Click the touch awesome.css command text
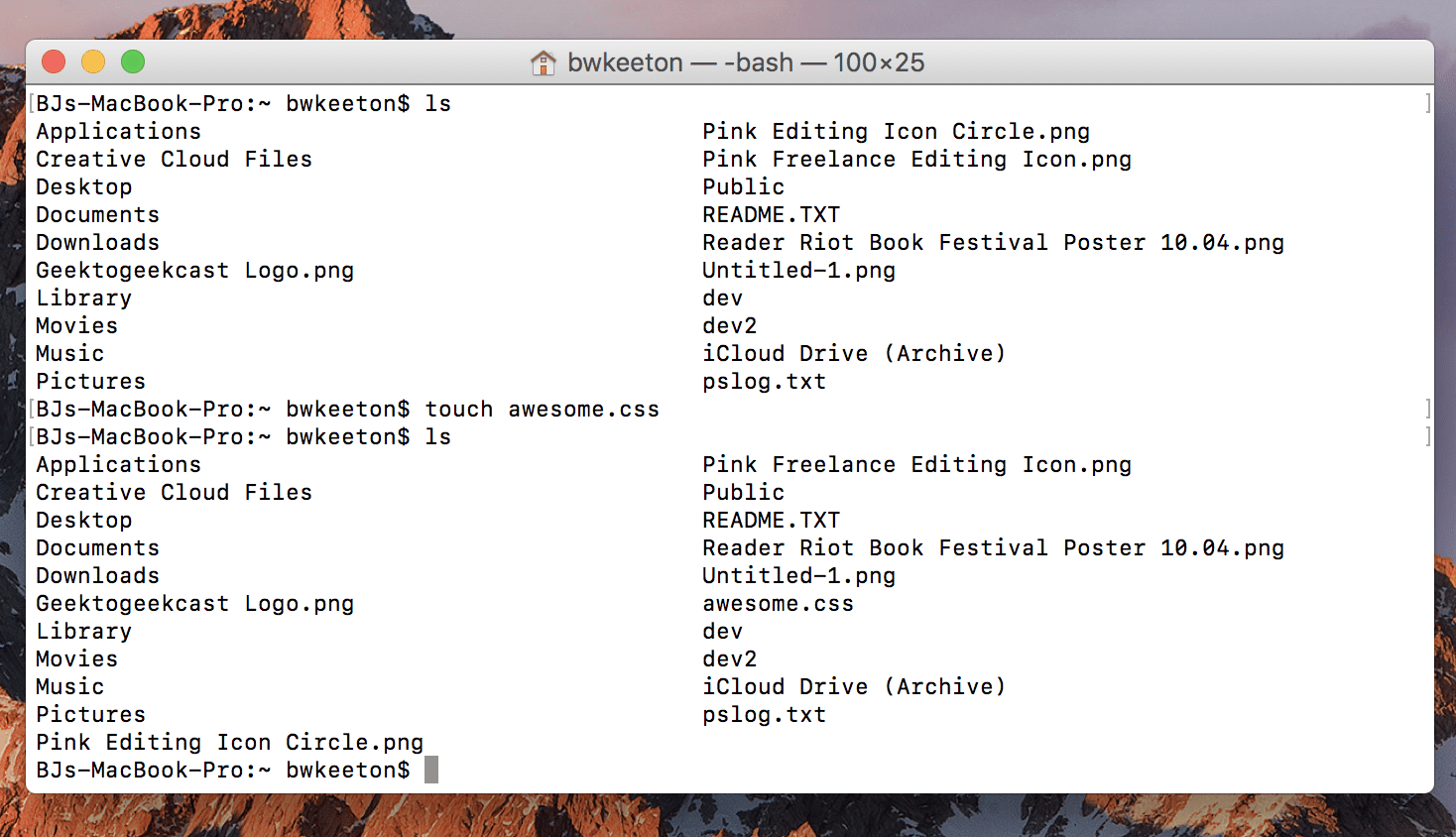Viewport: 1456px width, 837px height. click(542, 409)
